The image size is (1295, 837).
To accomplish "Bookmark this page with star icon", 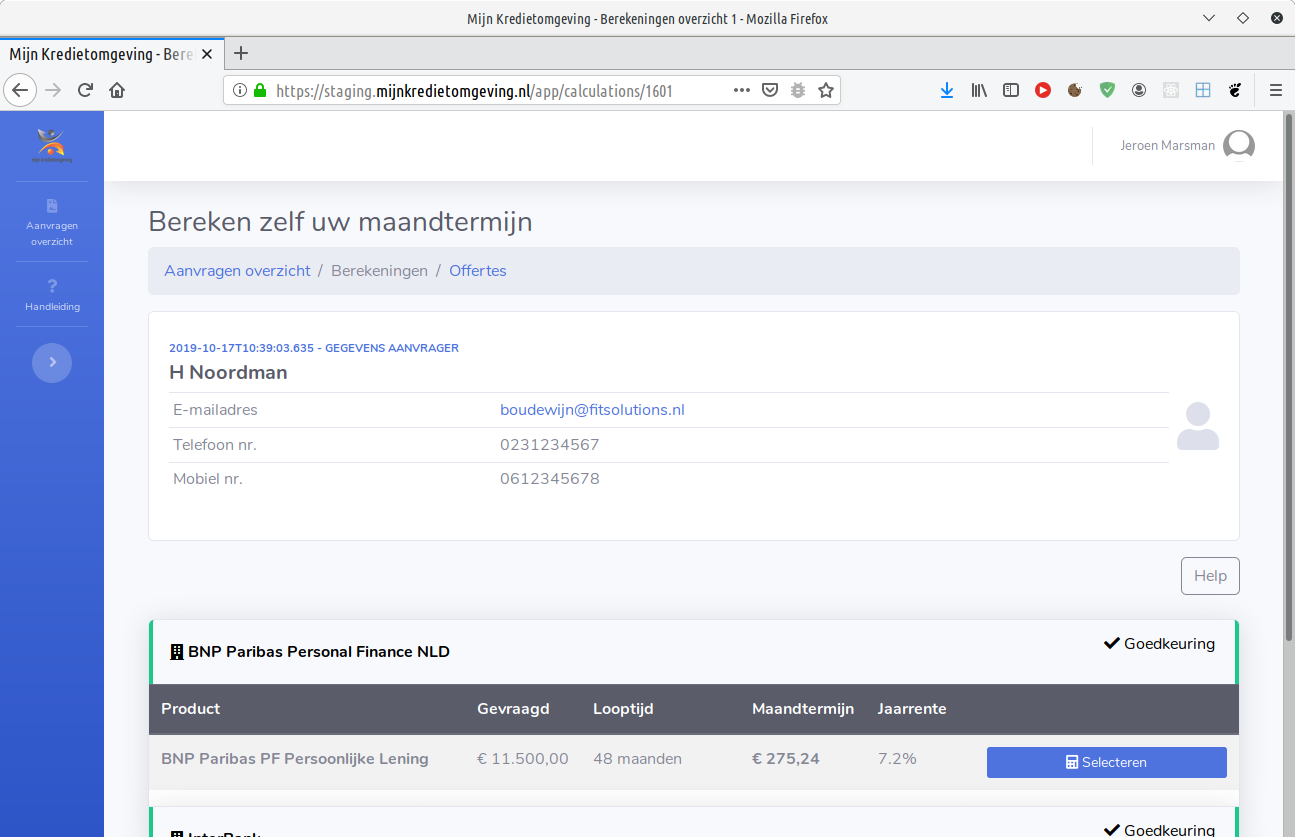I will 825,90.
